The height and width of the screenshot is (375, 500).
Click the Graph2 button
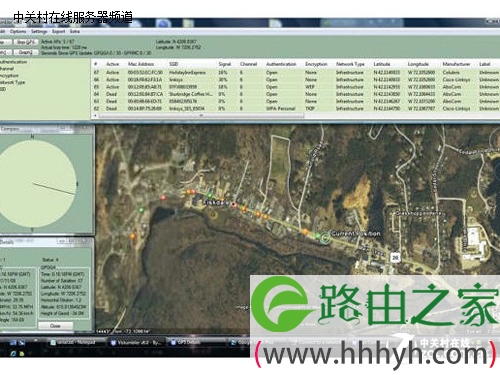pos(26,52)
